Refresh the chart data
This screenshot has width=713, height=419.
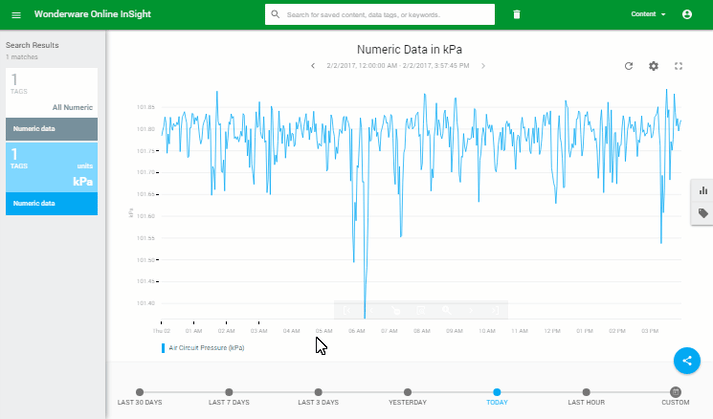click(x=629, y=66)
